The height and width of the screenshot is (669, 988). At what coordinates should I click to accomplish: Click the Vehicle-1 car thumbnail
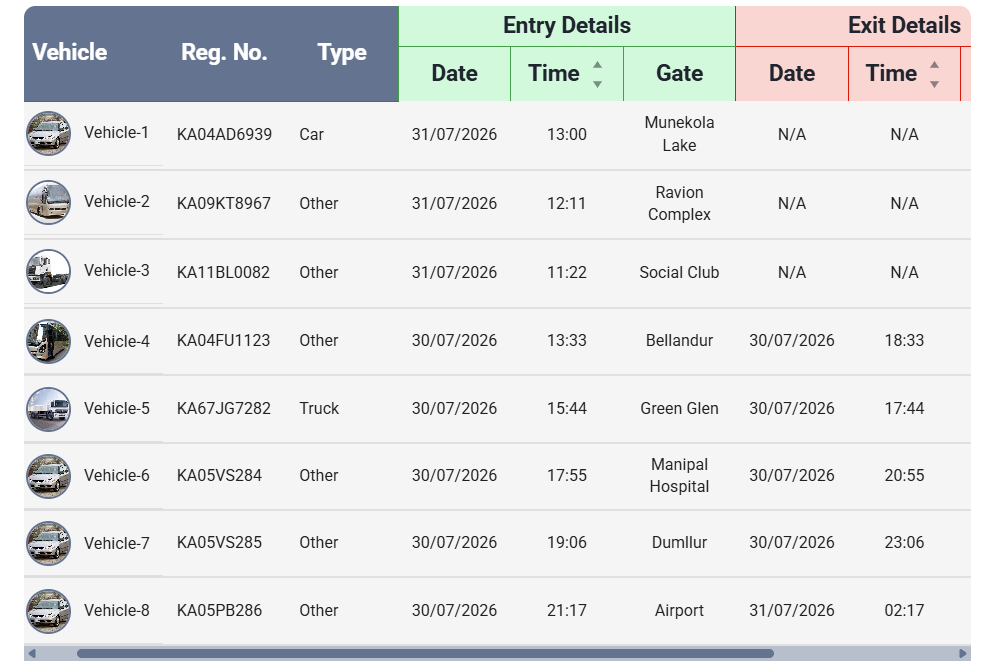coord(49,134)
